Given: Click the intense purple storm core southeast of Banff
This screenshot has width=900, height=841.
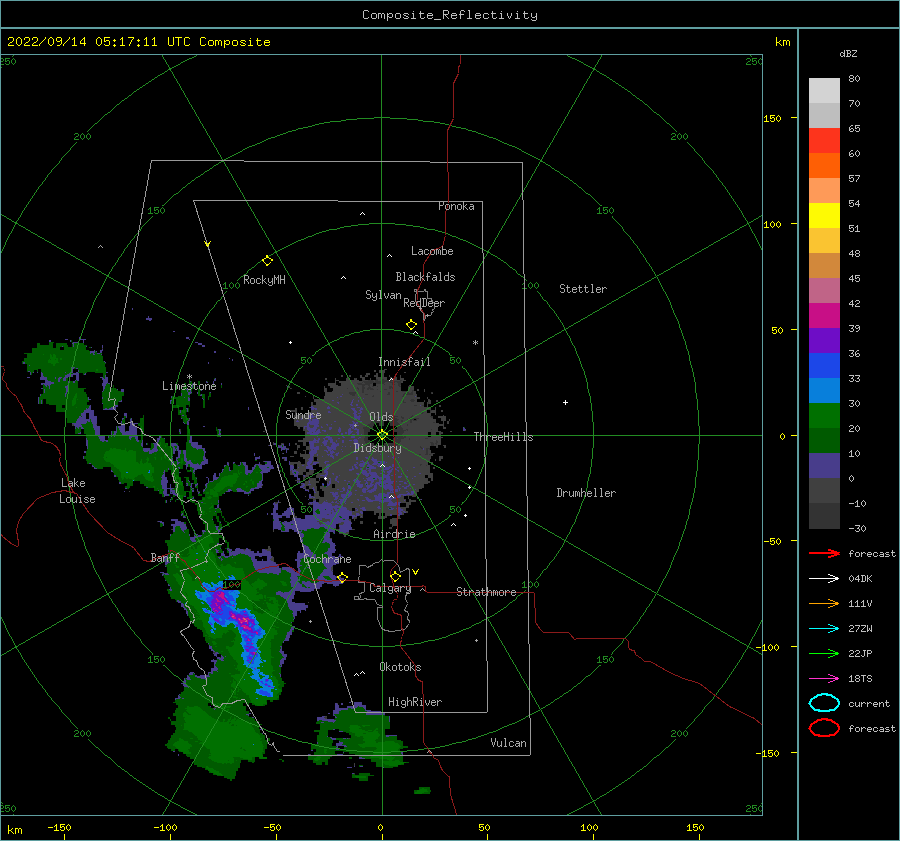Looking at the screenshot, I should click(x=221, y=603).
